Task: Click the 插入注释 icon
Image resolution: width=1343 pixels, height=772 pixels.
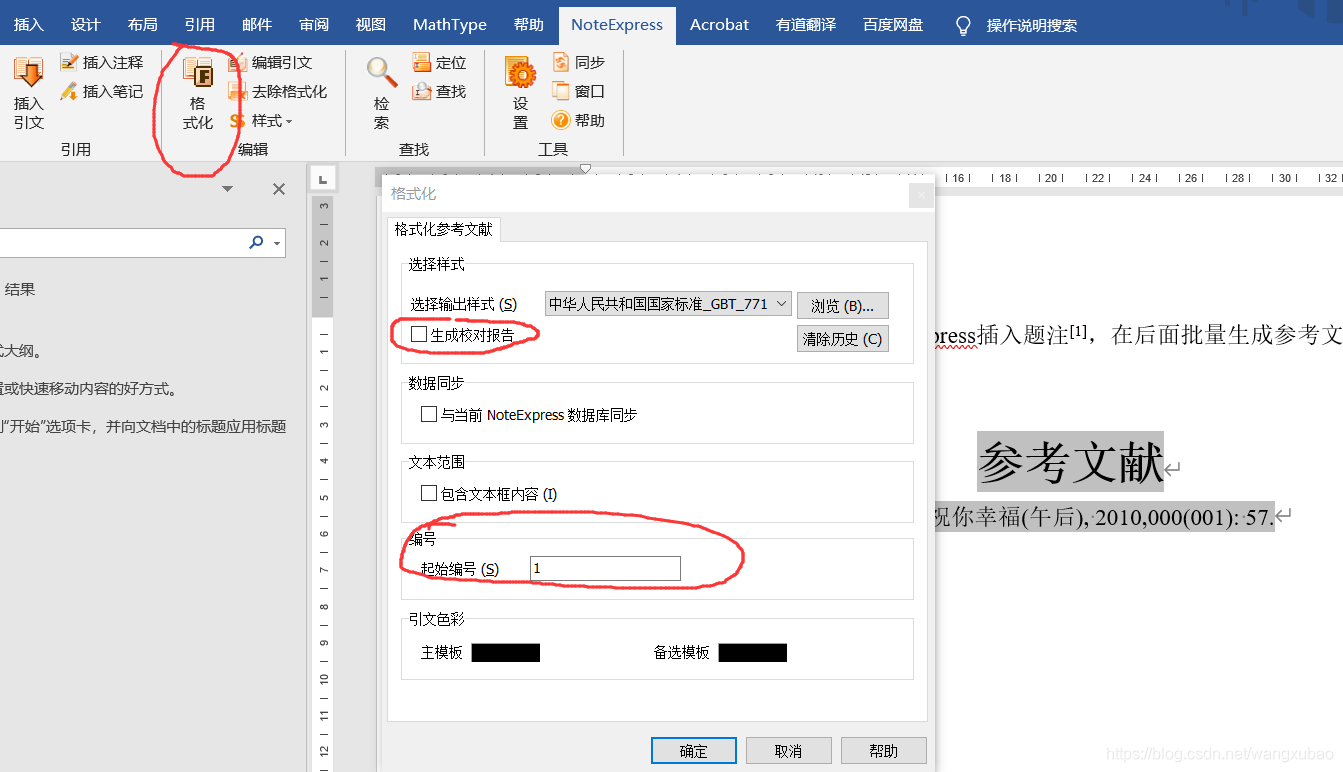Action: (x=69, y=63)
